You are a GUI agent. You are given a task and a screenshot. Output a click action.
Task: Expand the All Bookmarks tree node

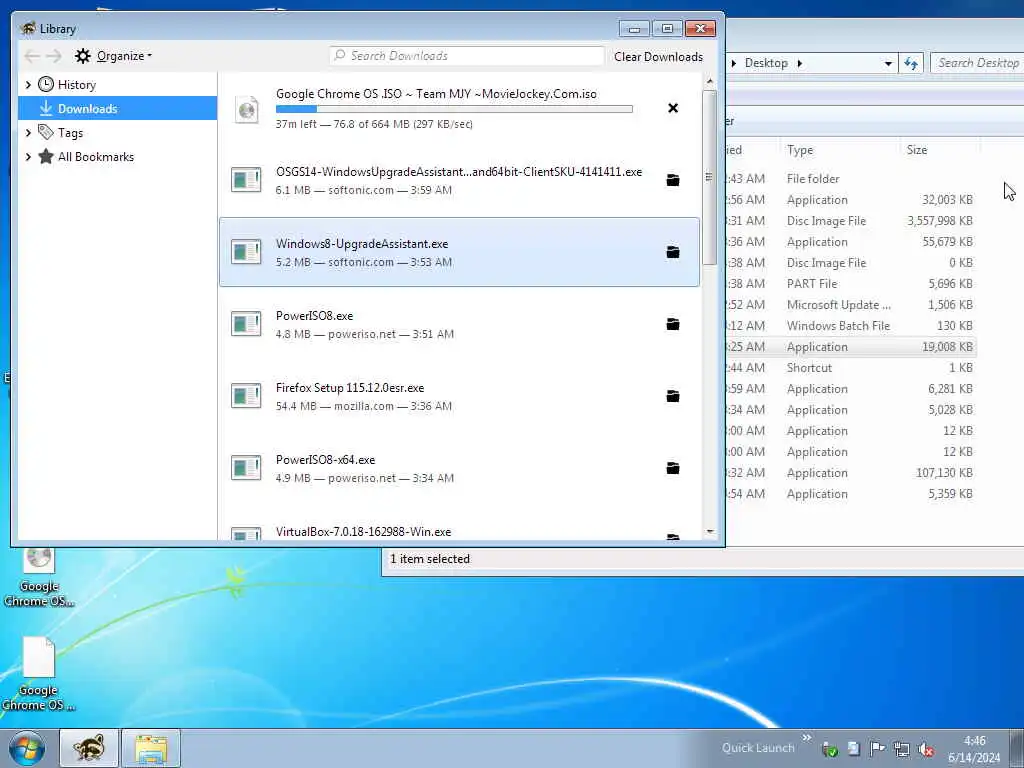point(28,157)
